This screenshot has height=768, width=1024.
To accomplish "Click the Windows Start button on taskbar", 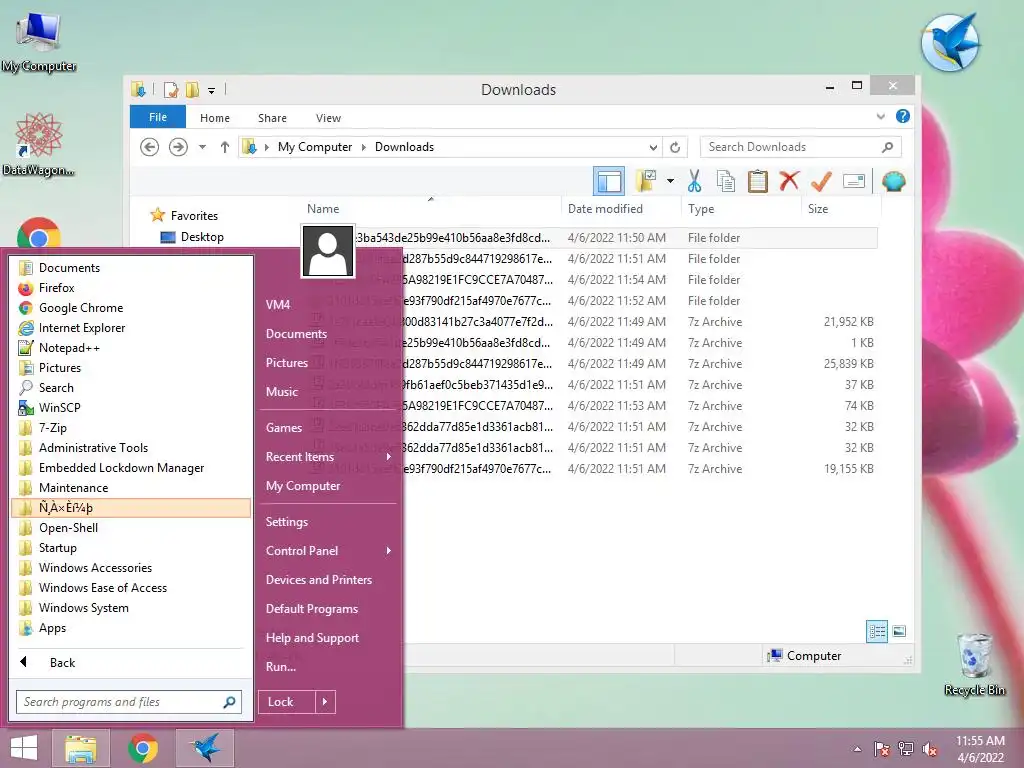I will (x=24, y=748).
